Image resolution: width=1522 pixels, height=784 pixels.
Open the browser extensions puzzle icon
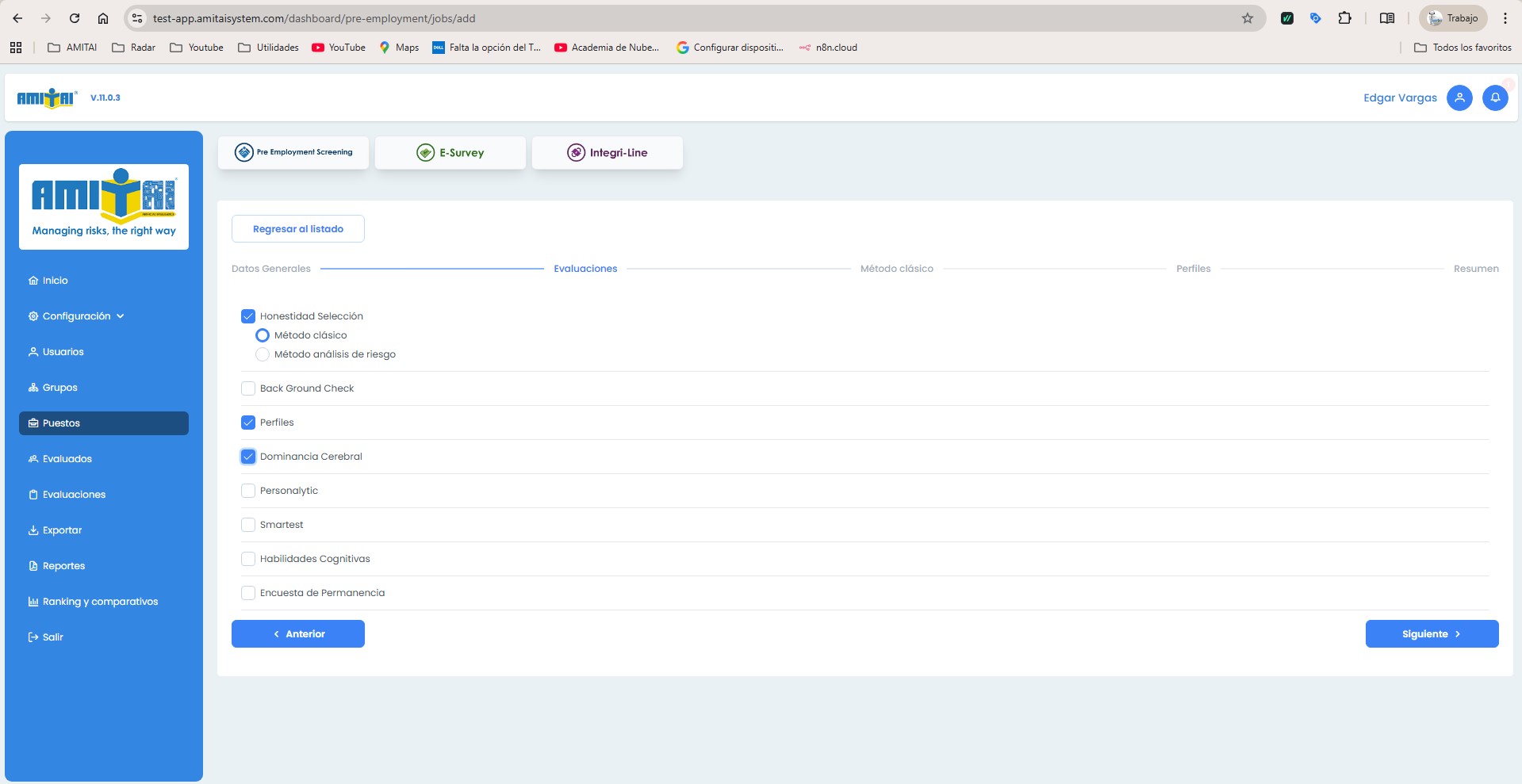1344,18
